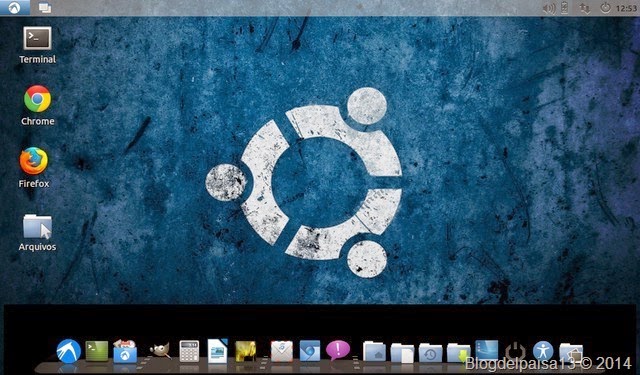Launch the green terminal in the dock

coord(97,351)
